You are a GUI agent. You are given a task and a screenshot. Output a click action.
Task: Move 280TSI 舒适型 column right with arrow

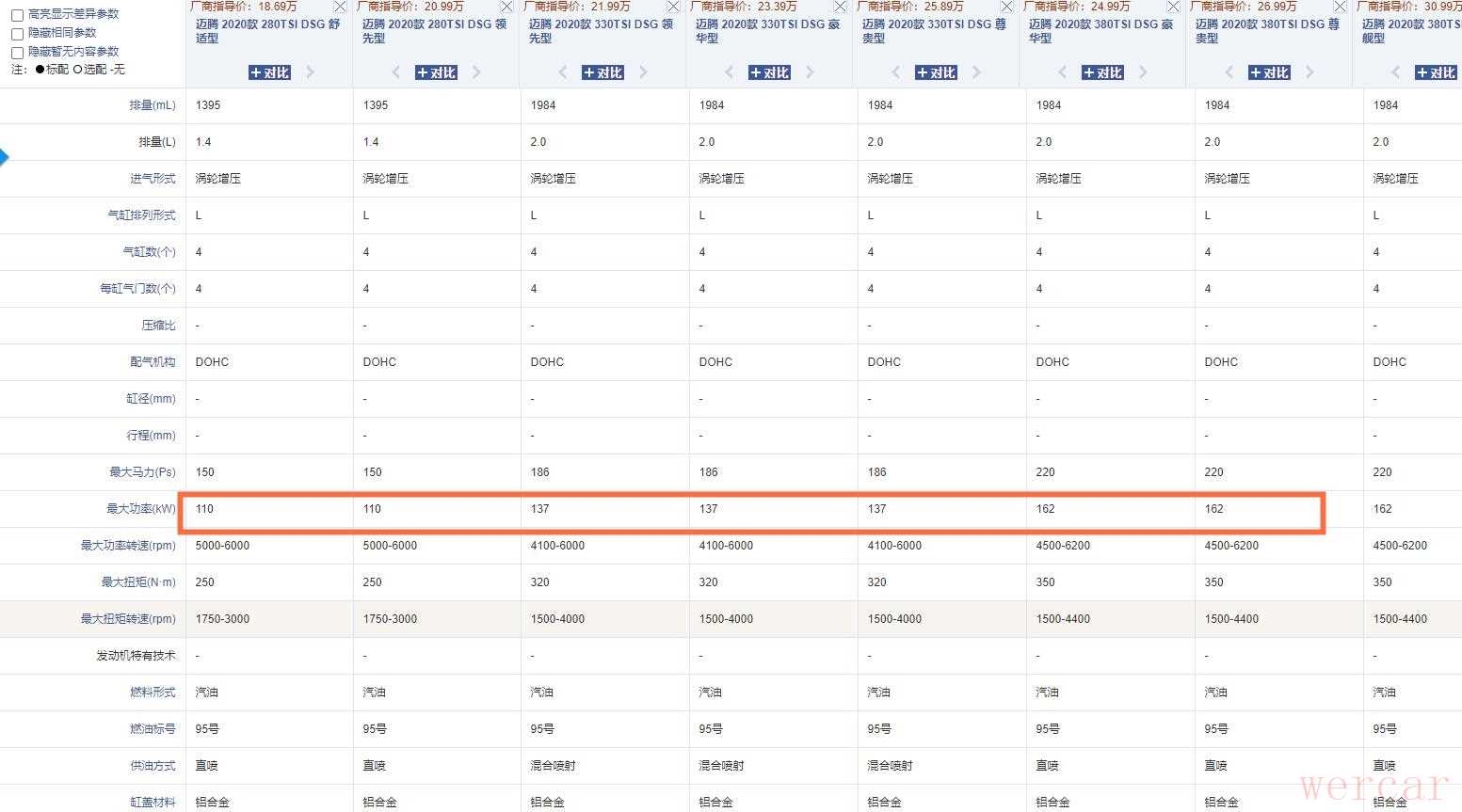(x=310, y=72)
